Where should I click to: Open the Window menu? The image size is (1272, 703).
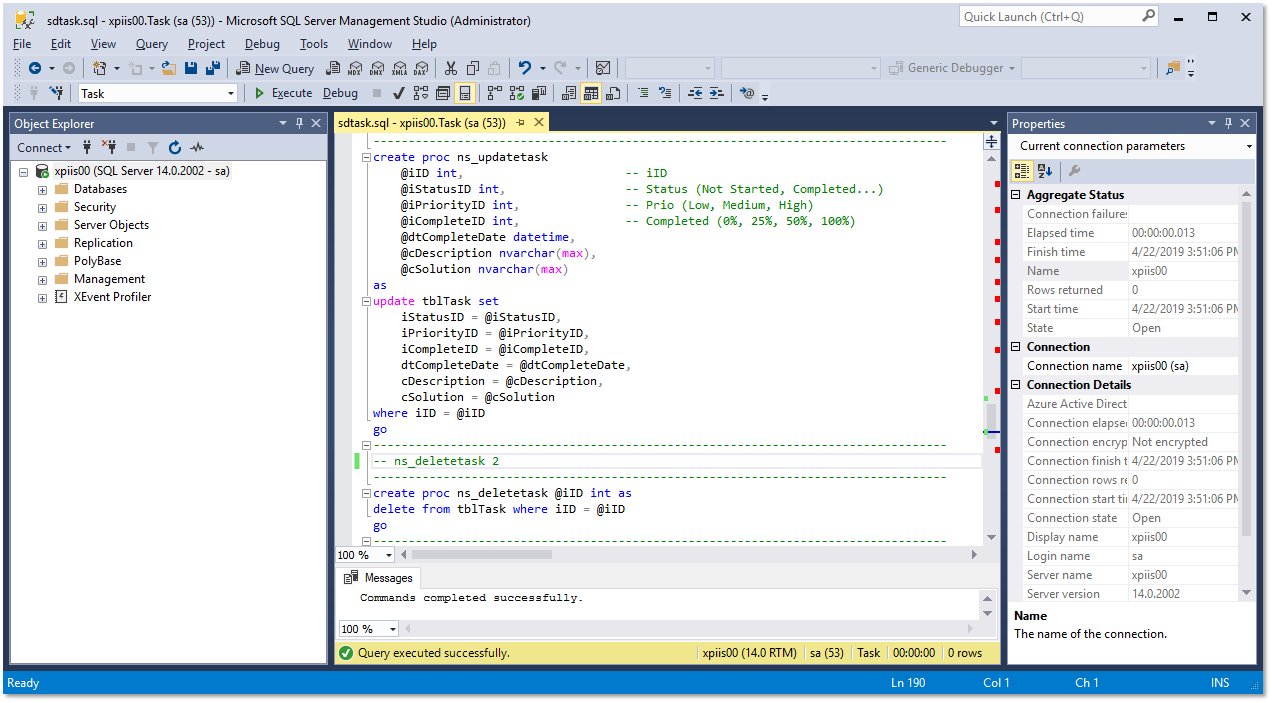pos(370,44)
